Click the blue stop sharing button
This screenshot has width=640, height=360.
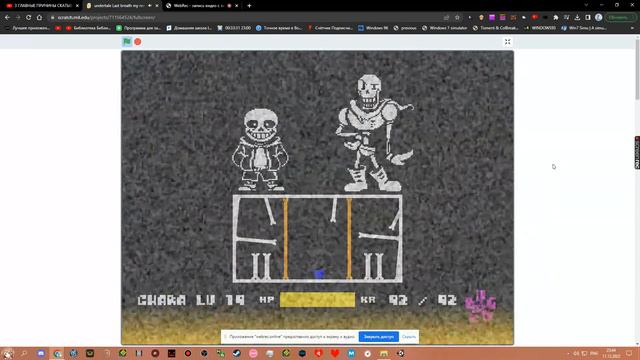378,337
